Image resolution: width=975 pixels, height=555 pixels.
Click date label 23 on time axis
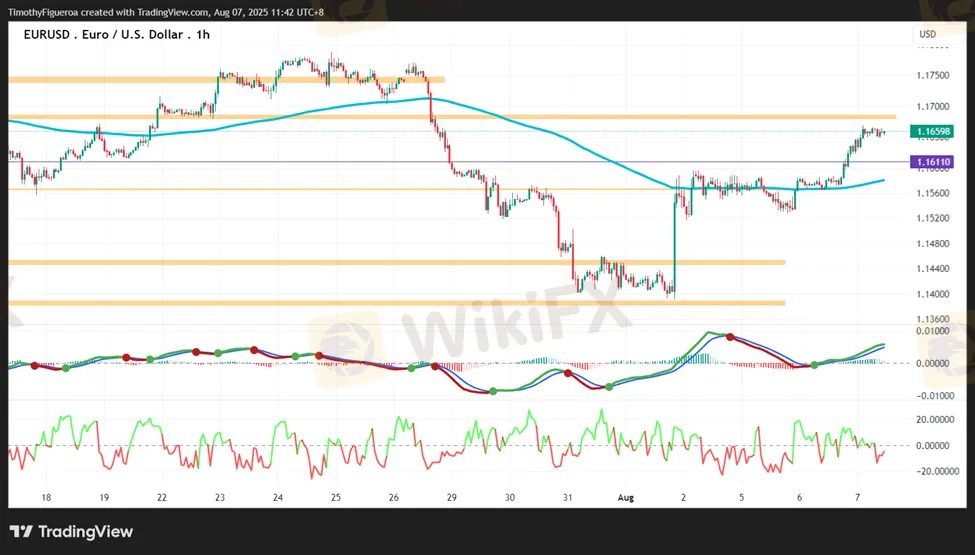(x=219, y=498)
